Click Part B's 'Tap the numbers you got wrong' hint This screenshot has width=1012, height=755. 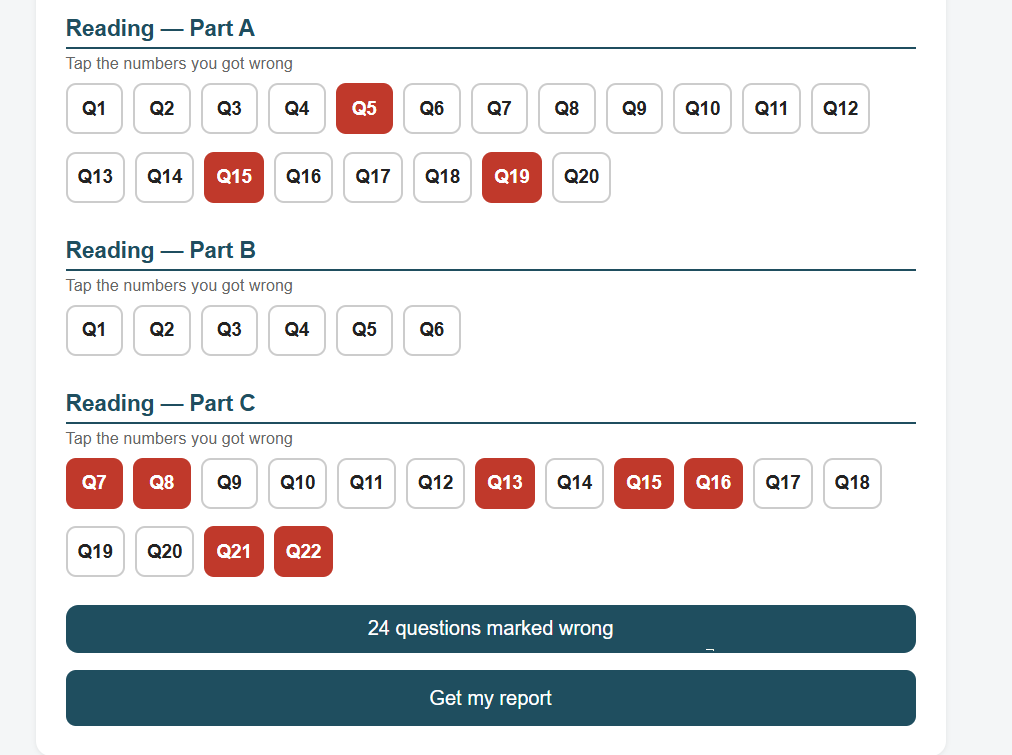click(179, 285)
